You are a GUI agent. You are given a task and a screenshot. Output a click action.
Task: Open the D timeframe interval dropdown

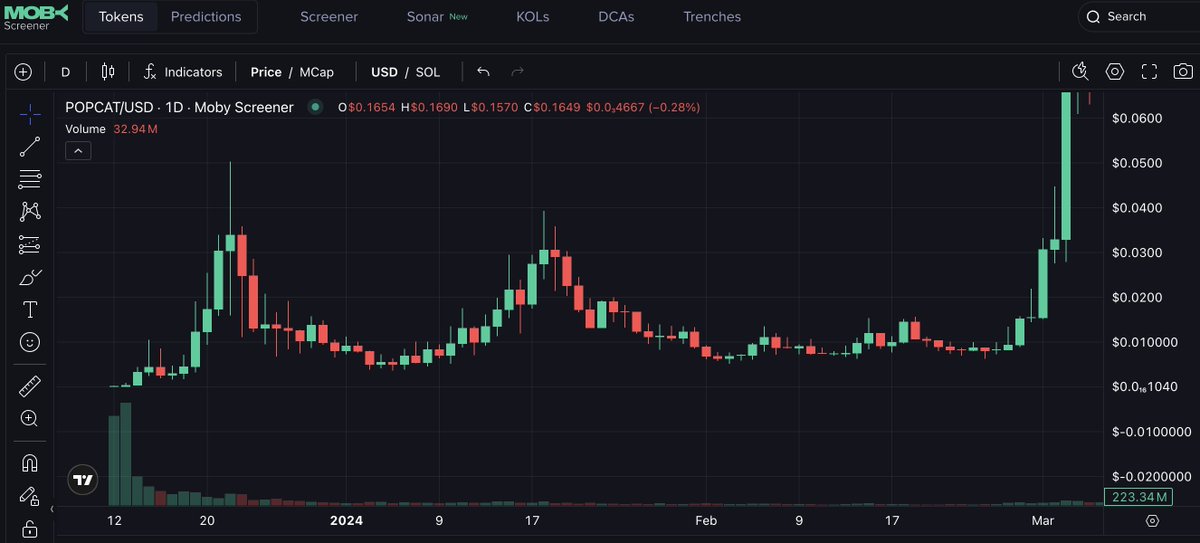coord(66,72)
